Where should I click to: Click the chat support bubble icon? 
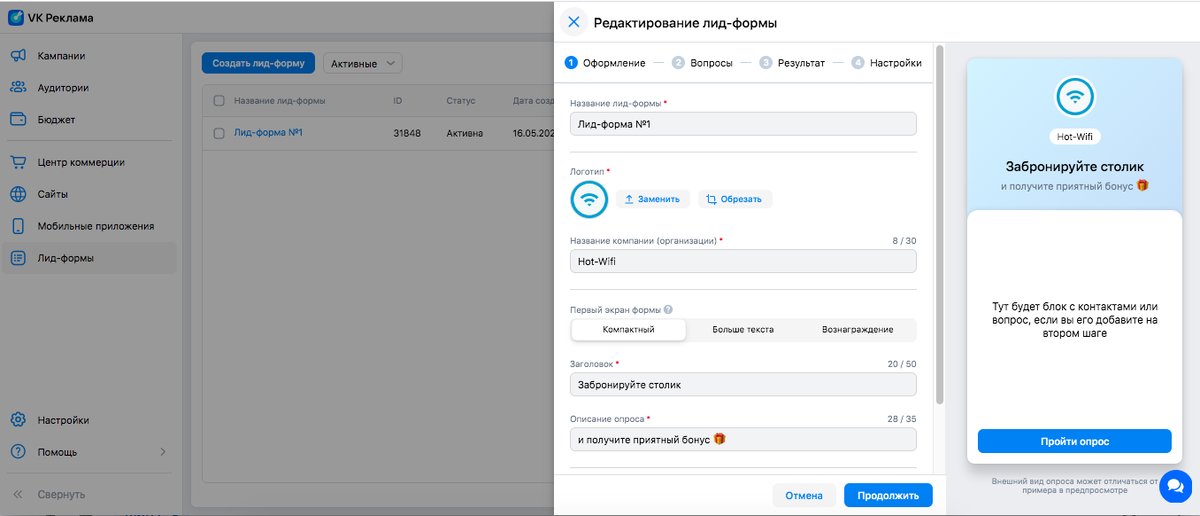point(1174,485)
